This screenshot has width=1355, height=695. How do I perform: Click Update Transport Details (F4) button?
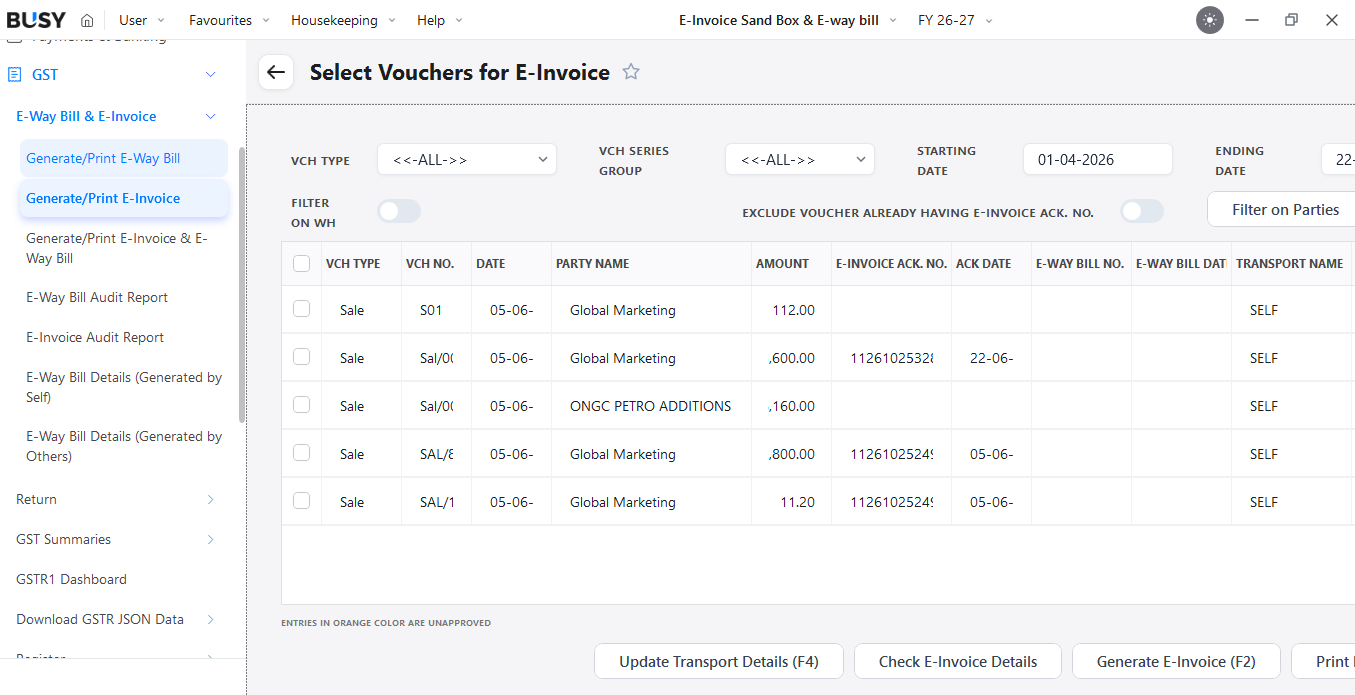[x=719, y=661]
